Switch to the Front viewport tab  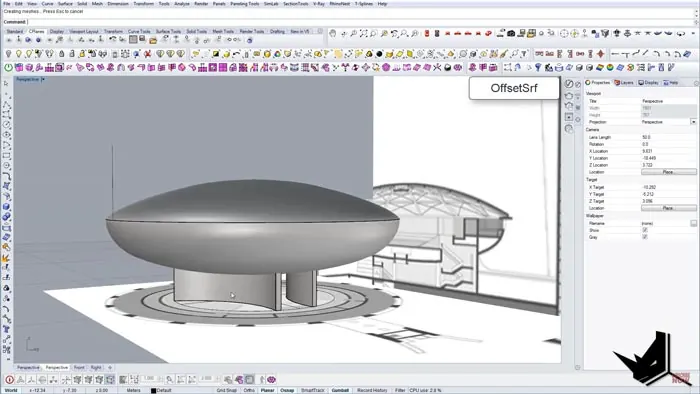[79, 367]
